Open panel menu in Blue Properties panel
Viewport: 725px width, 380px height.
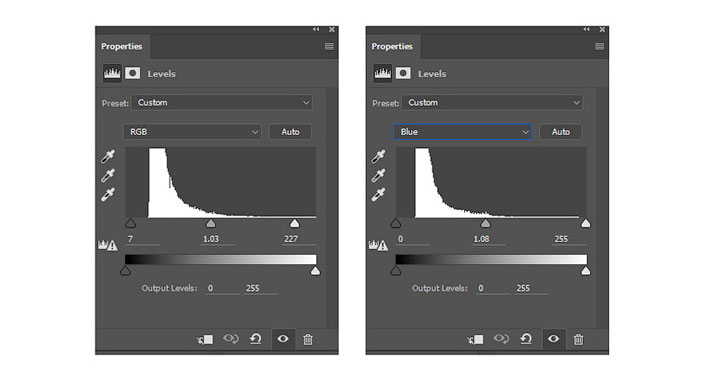tap(600, 46)
